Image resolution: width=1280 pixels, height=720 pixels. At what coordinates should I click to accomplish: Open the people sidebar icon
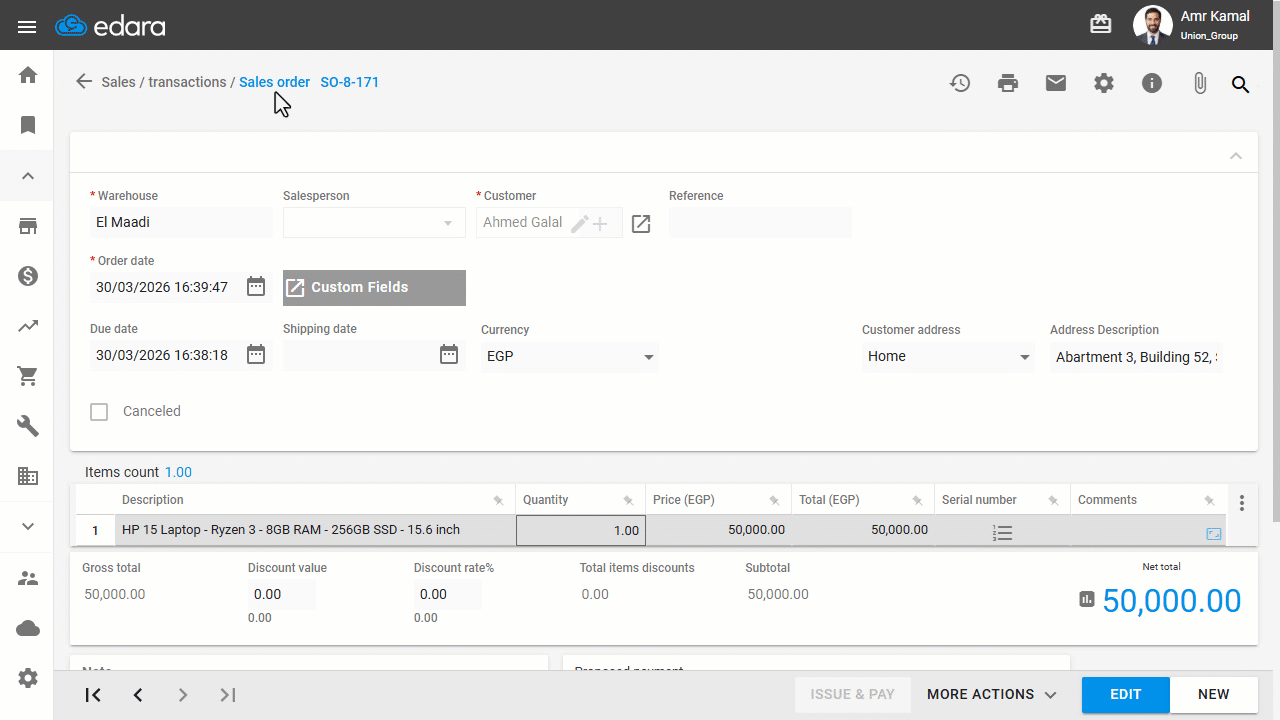28,578
